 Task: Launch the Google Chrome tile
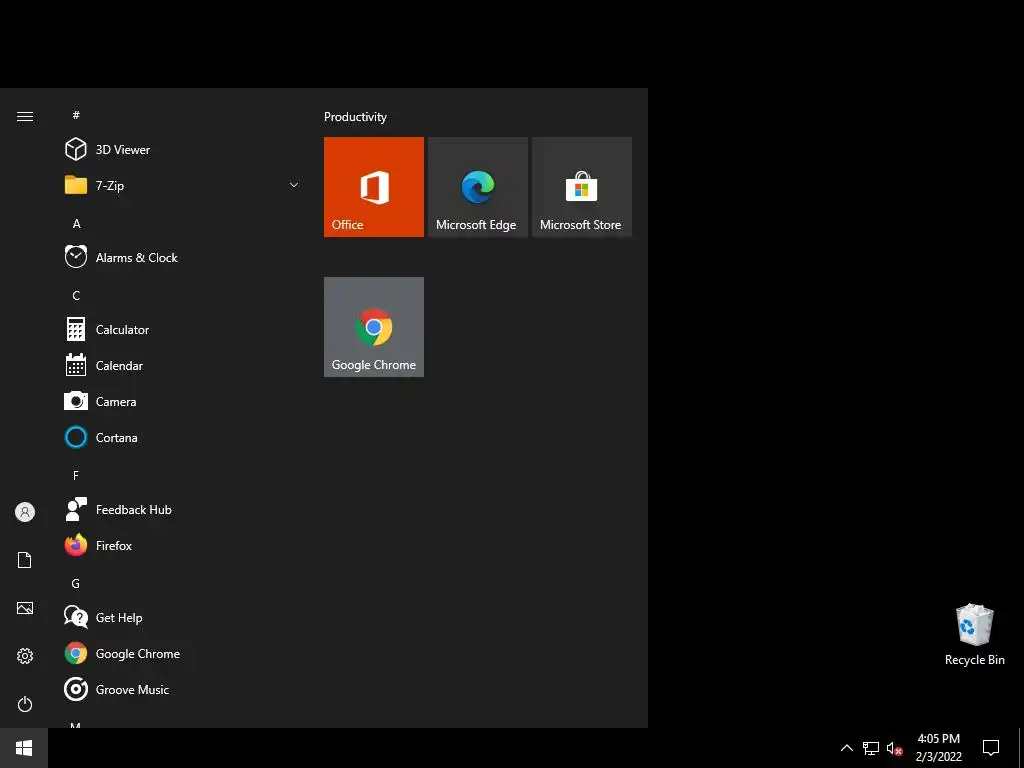pos(374,327)
